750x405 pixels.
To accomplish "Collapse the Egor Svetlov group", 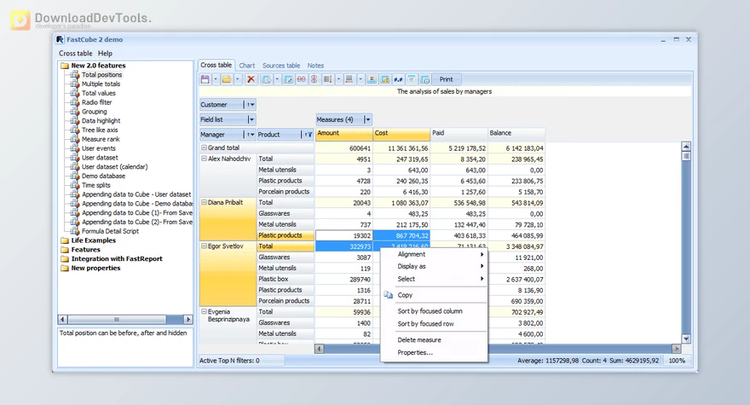I will 204,246.
